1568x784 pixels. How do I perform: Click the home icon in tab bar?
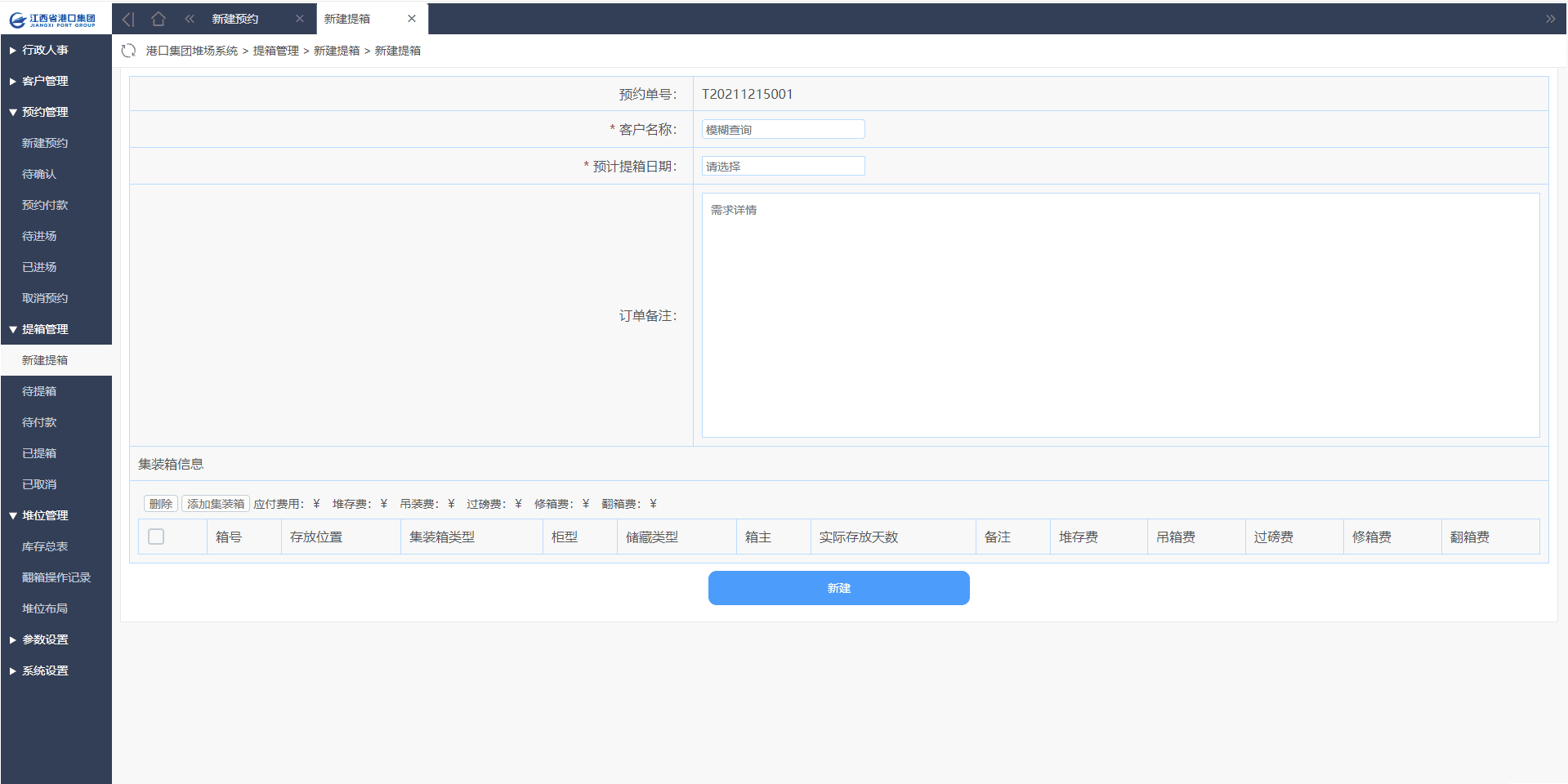pyautogui.click(x=159, y=19)
